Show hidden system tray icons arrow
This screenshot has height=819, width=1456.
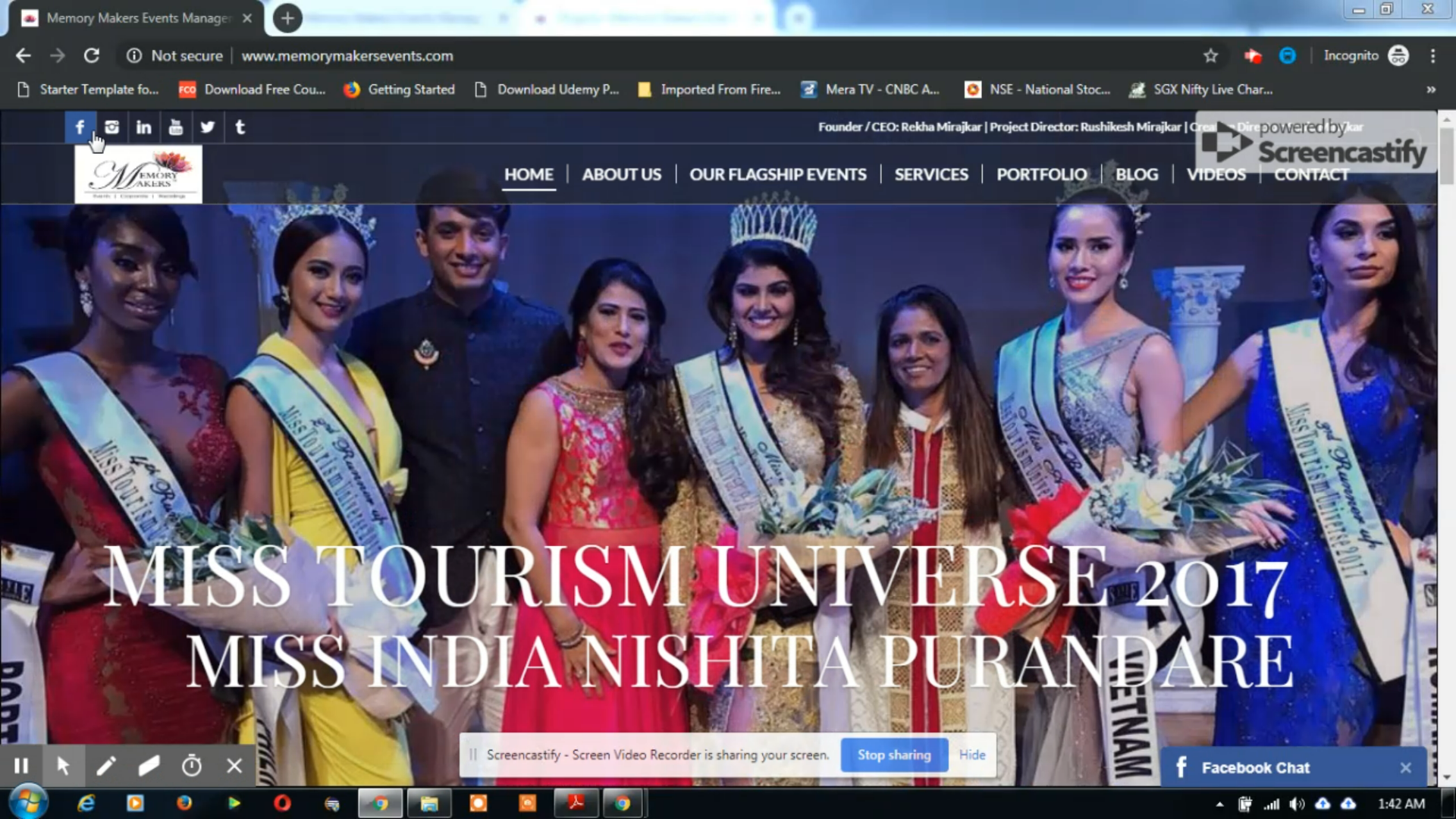pyautogui.click(x=1219, y=804)
